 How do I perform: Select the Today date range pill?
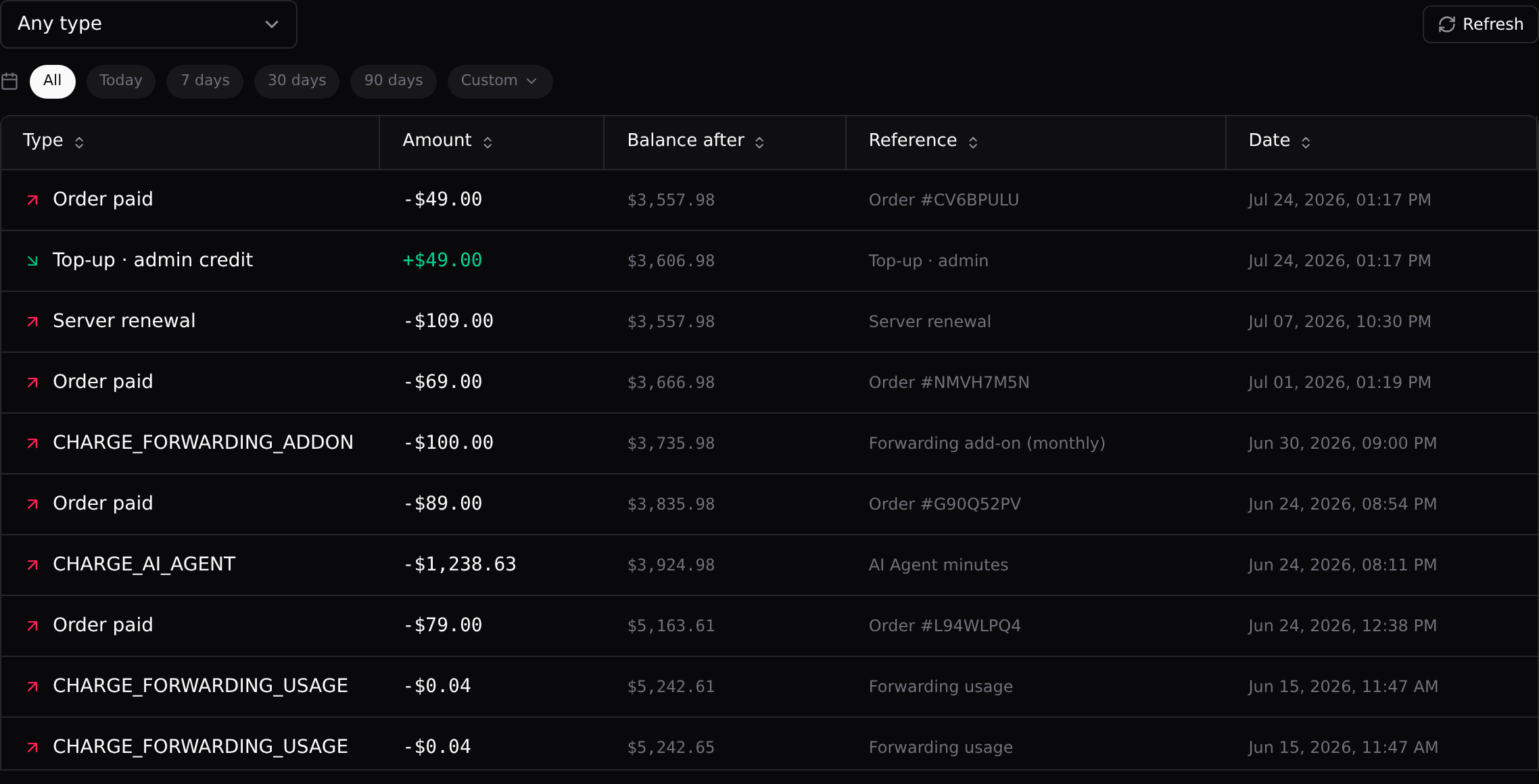(x=120, y=81)
